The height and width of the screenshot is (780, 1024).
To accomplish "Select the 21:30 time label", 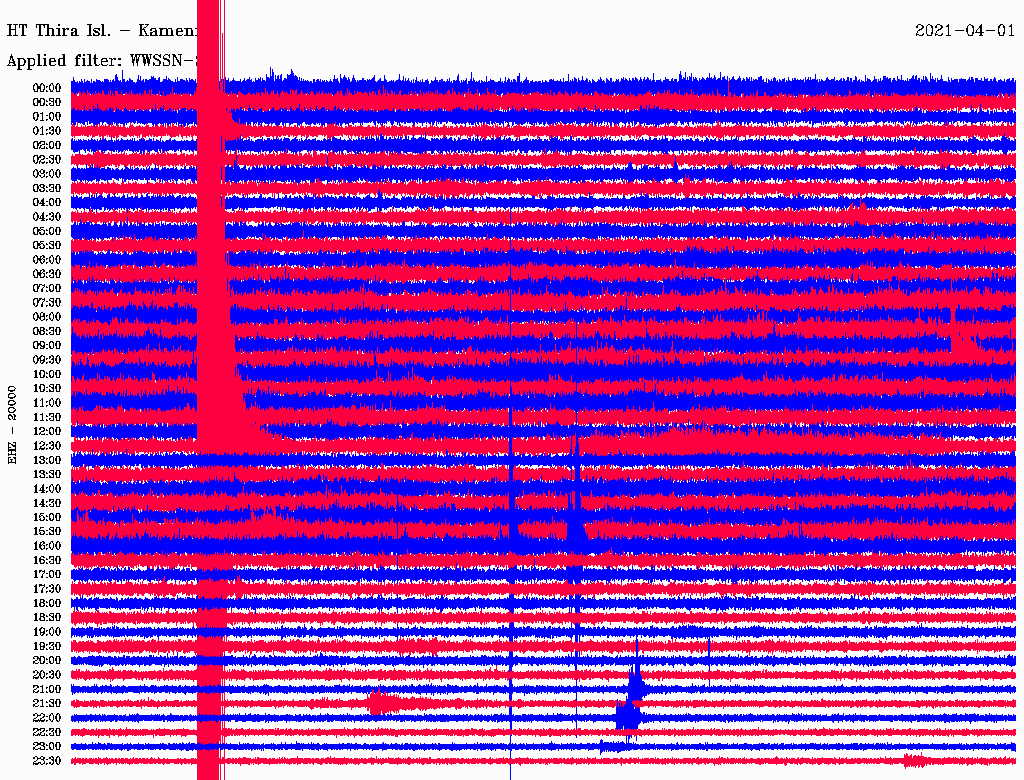I will coord(47,704).
